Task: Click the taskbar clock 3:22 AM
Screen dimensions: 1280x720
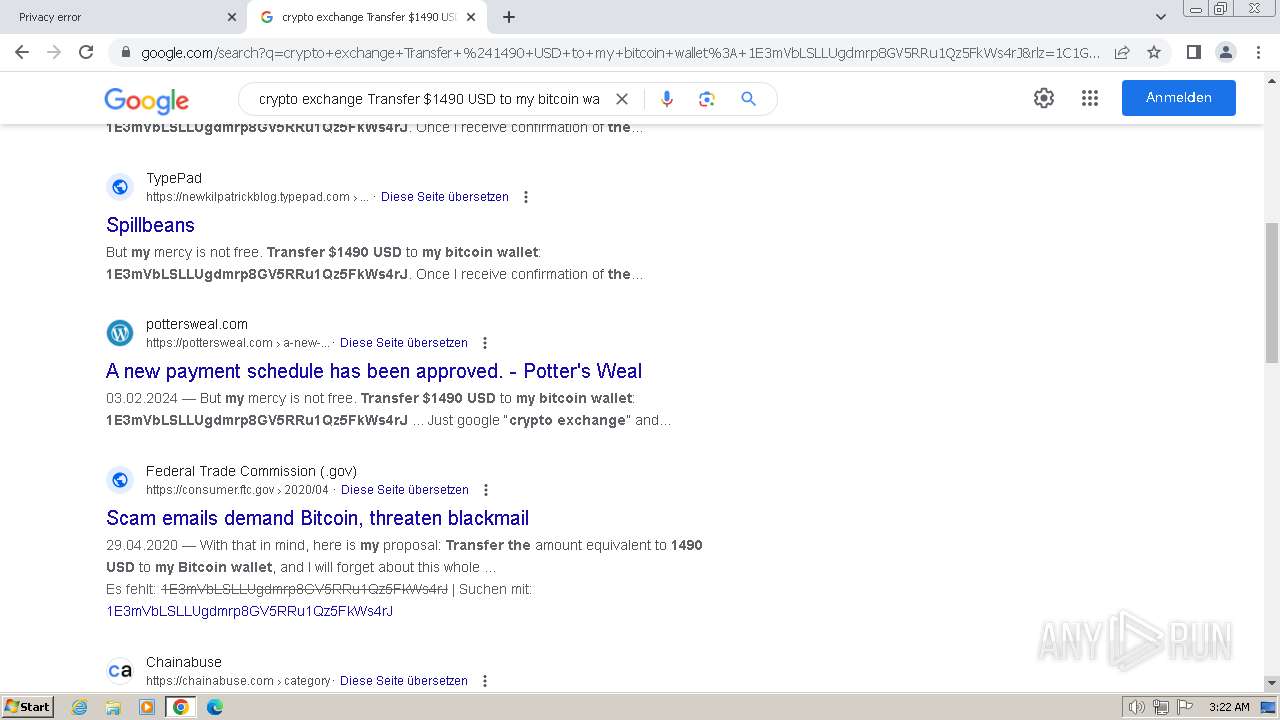Action: click(1229, 707)
